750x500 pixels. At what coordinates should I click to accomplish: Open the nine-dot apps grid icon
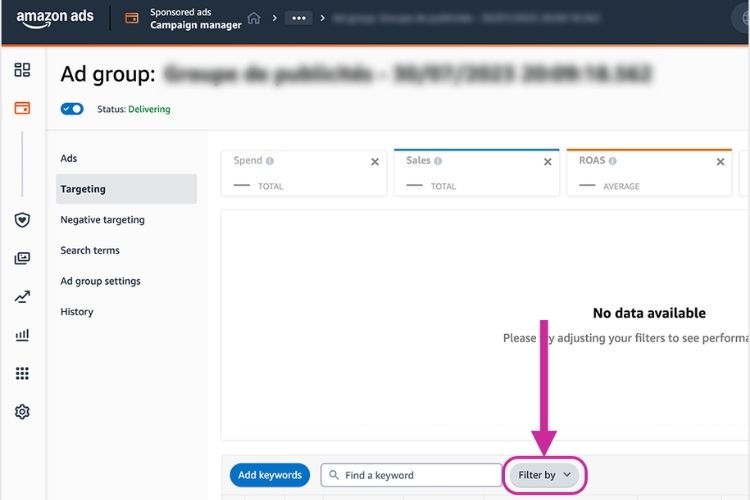[22, 373]
